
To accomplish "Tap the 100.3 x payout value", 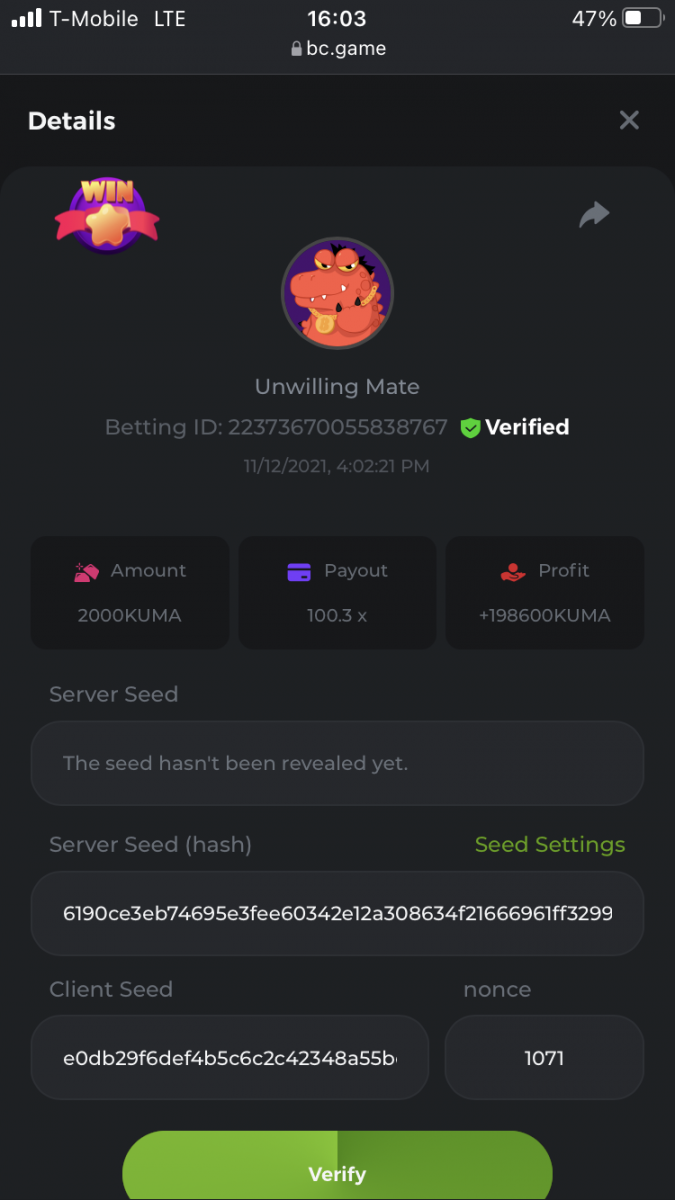I will point(337,616).
